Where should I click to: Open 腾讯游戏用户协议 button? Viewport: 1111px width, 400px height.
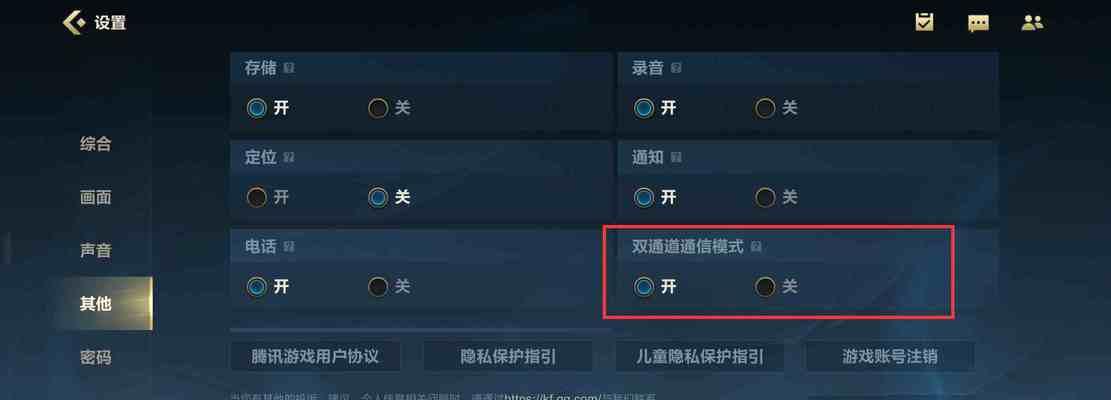coord(315,356)
